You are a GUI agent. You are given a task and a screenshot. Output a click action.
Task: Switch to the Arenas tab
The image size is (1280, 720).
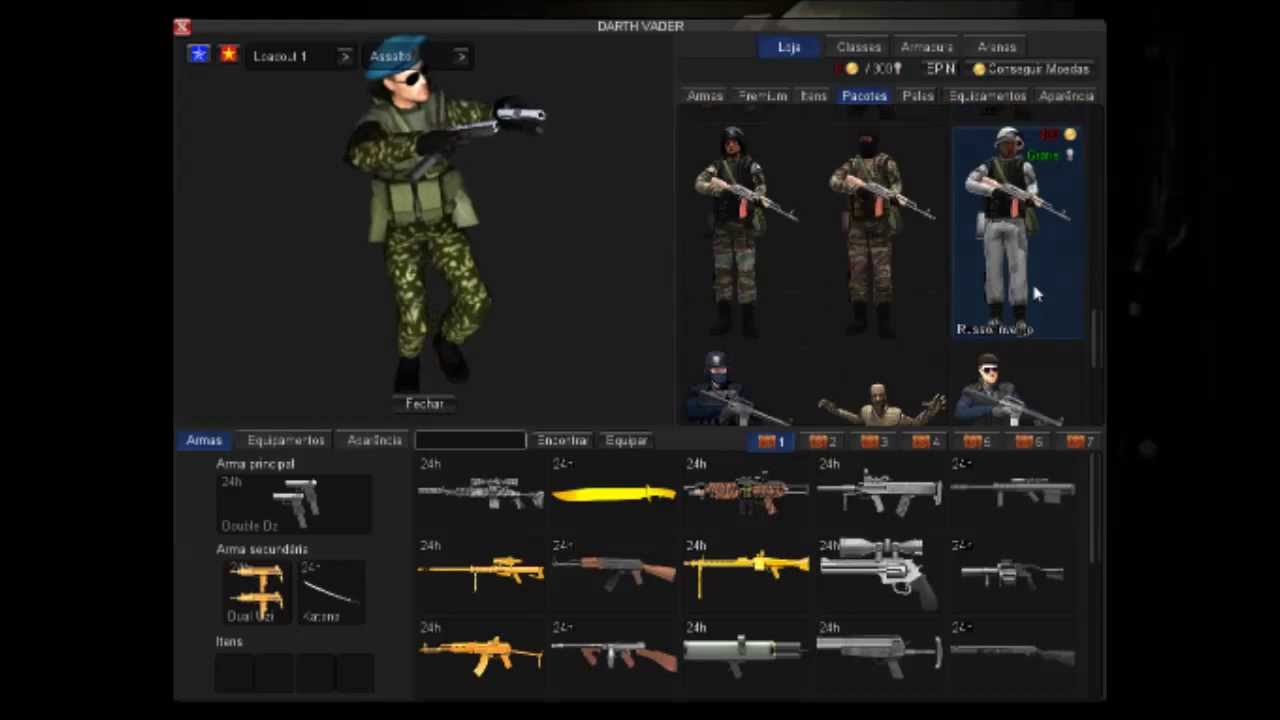click(997, 47)
